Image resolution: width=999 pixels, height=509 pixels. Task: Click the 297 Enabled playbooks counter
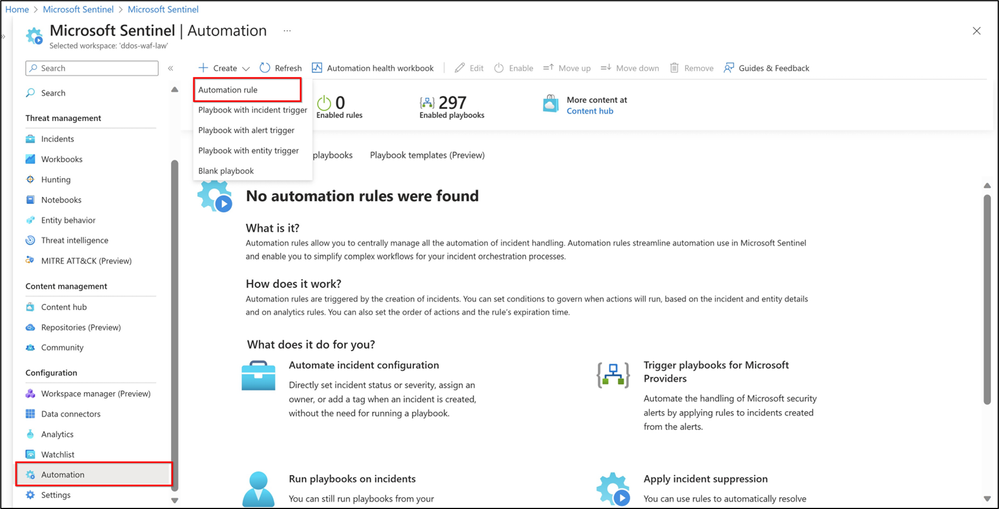(x=452, y=107)
